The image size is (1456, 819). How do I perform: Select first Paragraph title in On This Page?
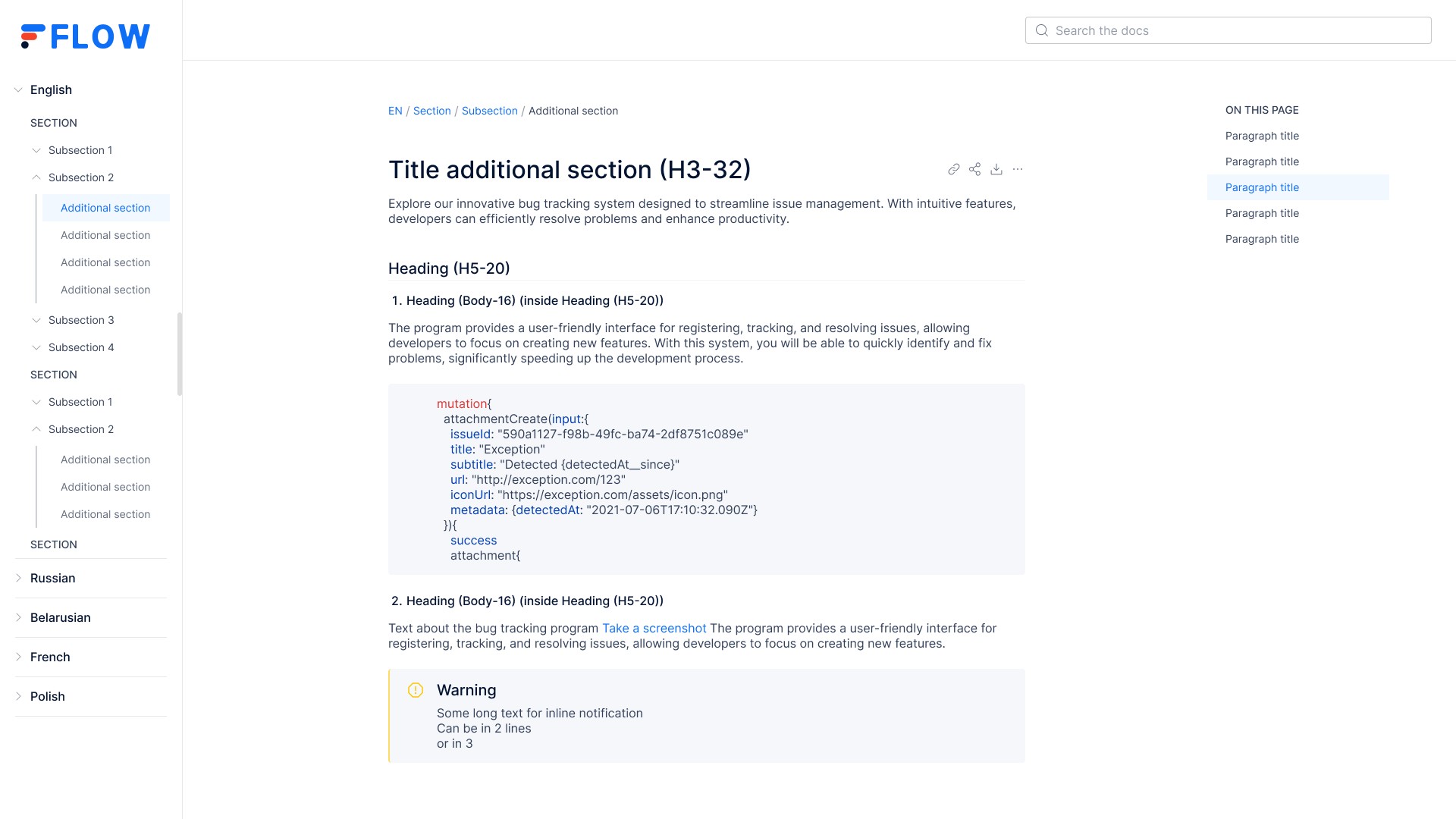click(x=1262, y=136)
